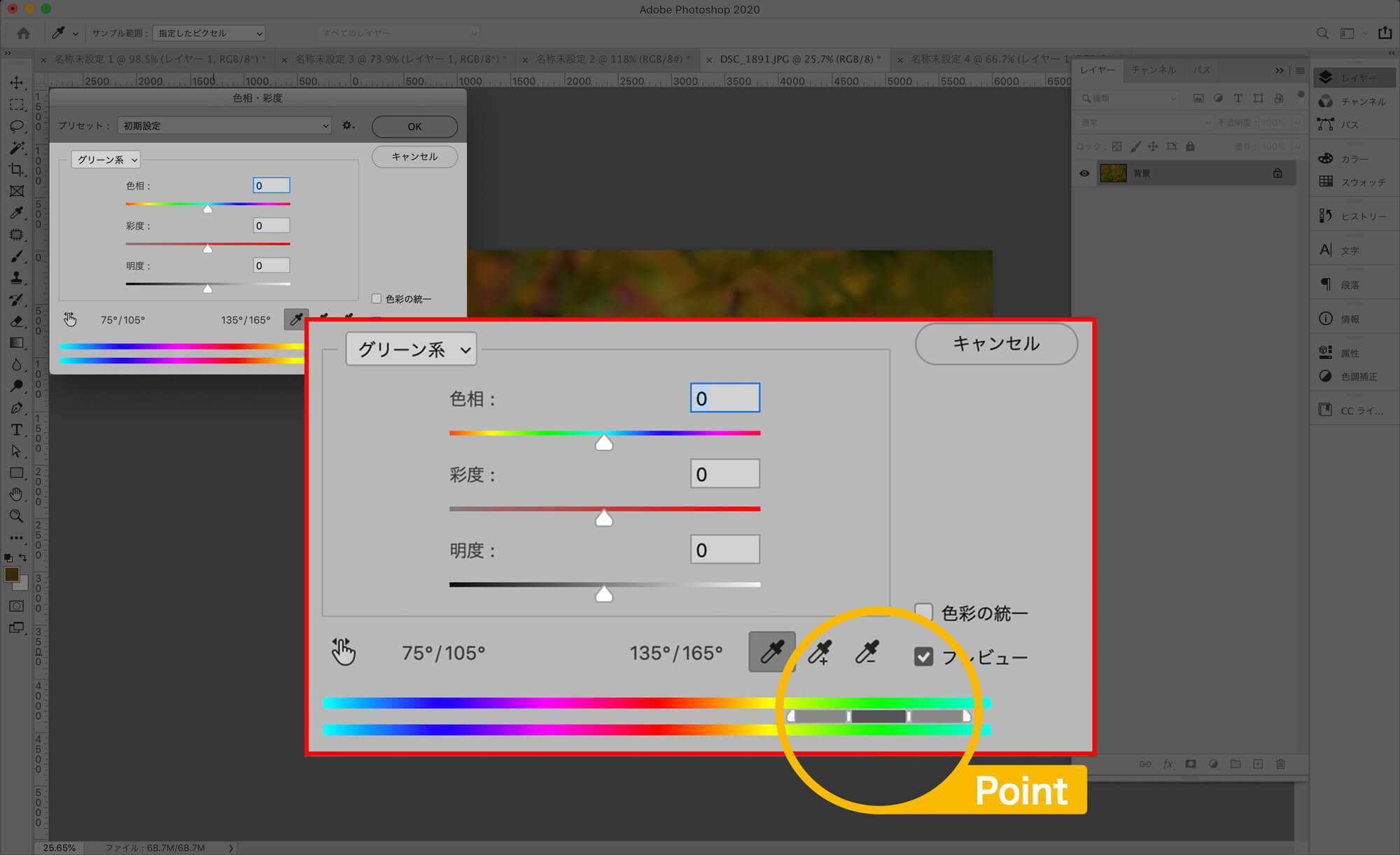Click the foreground color swatch
1400x855 pixels.
click(x=11, y=574)
